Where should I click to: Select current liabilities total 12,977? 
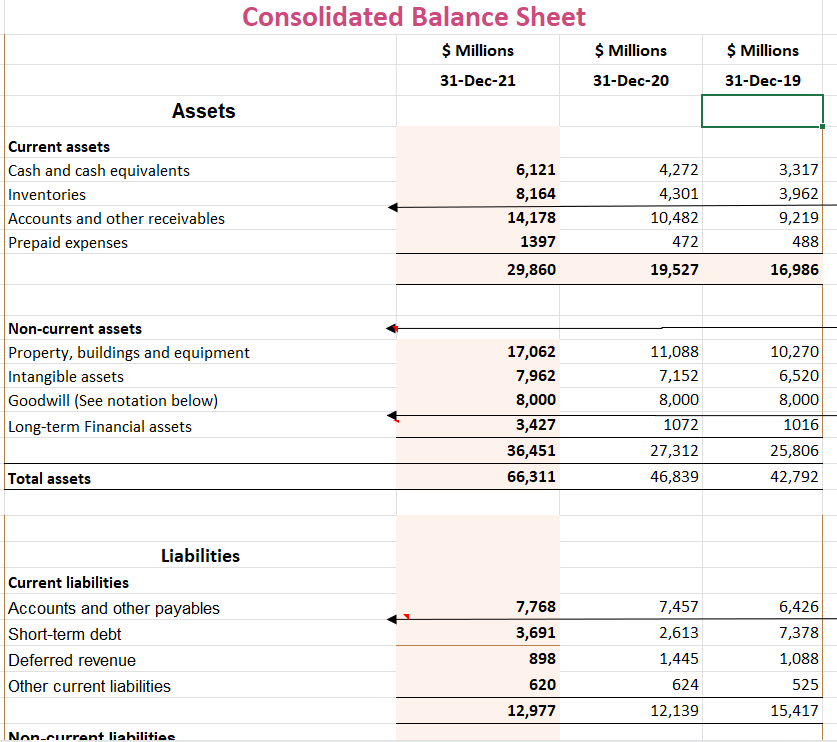click(531, 711)
